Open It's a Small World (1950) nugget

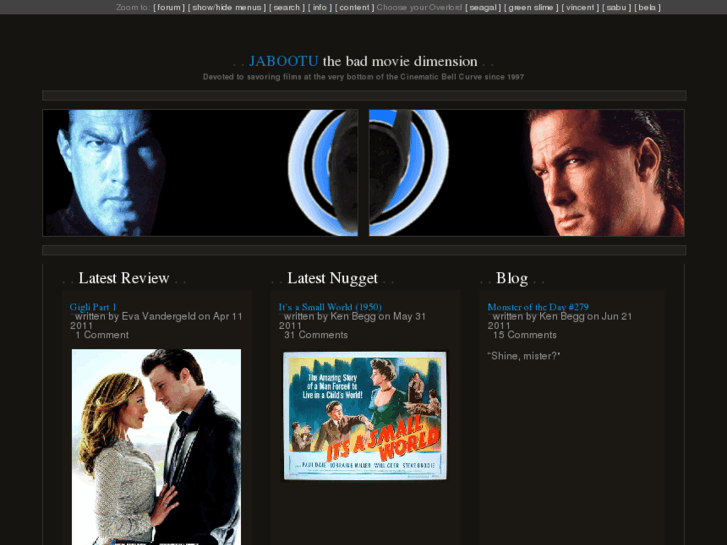[330, 307]
